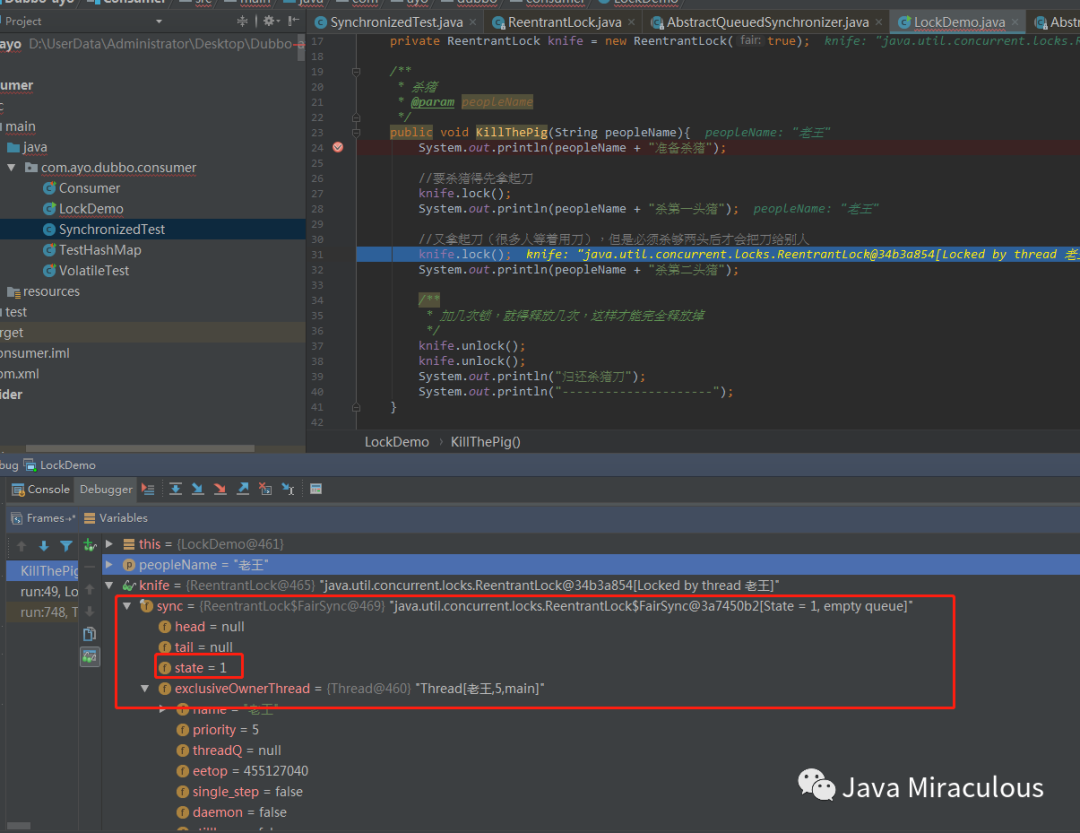Click the Remove Watch minus icon

90,567
